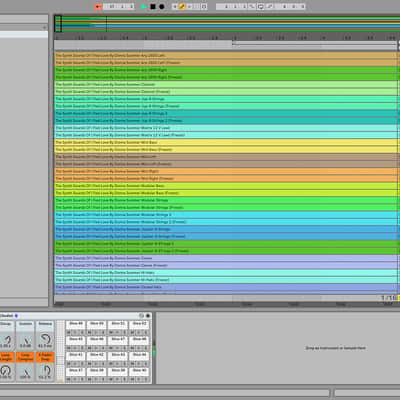Preview the Slice 40 pad with its play icon
Screen dimensions: 400x400
(139, 379)
